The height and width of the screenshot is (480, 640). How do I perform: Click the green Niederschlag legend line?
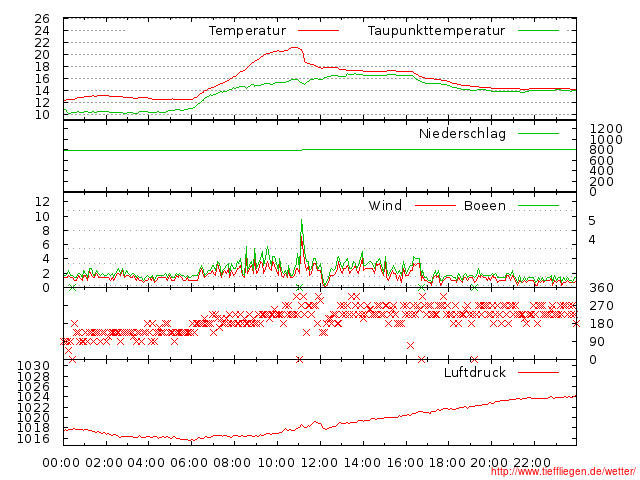click(538, 133)
